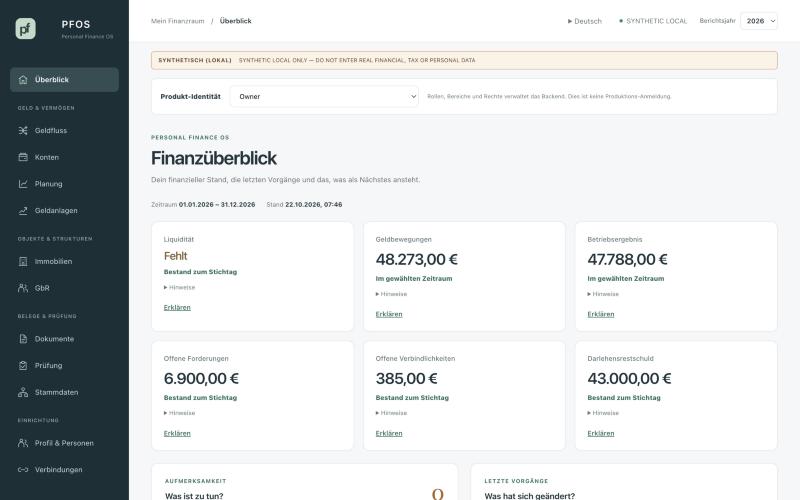Click the Finanzüberblick heading
Viewport: 800px width, 500px height.
click(x=214, y=158)
